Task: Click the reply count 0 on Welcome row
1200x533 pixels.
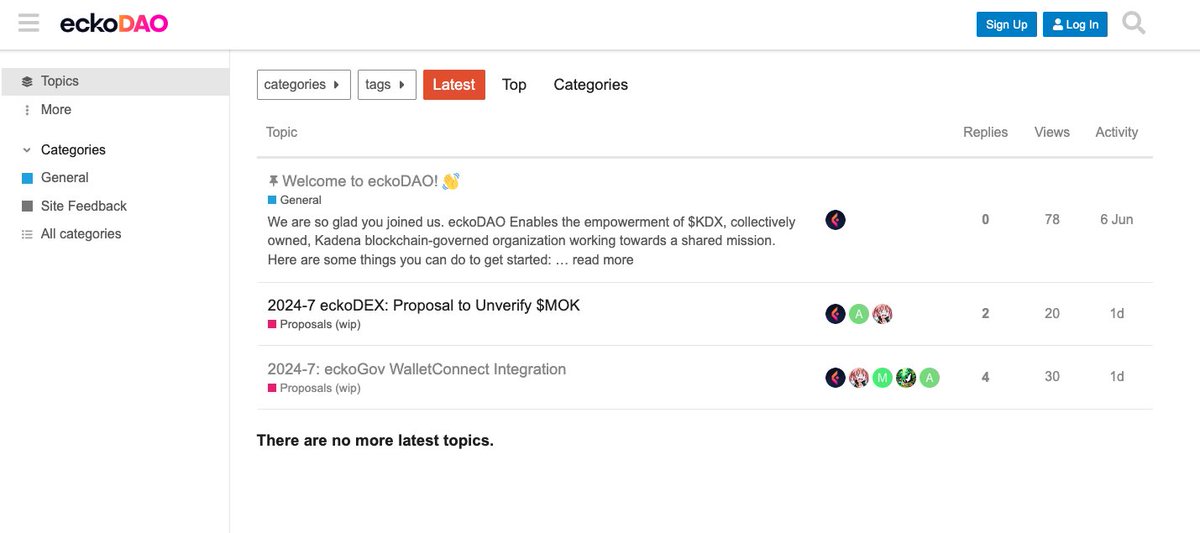Action: point(985,220)
